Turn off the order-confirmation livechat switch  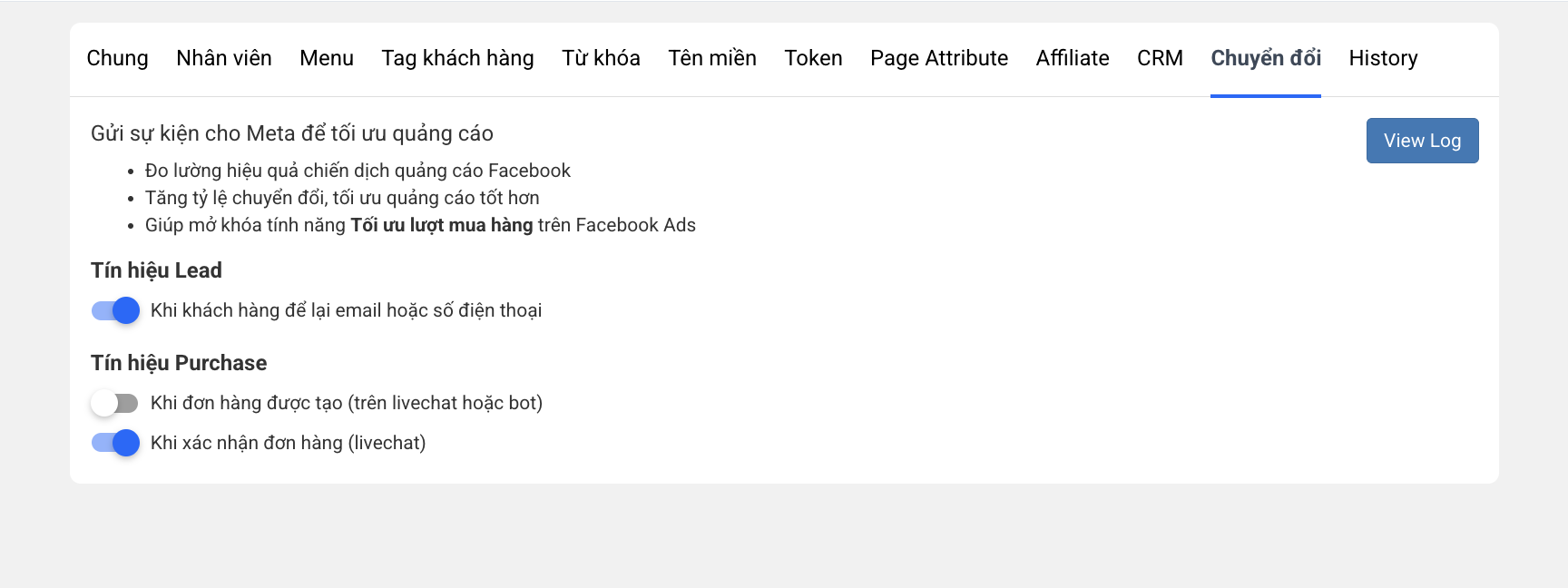click(115, 443)
